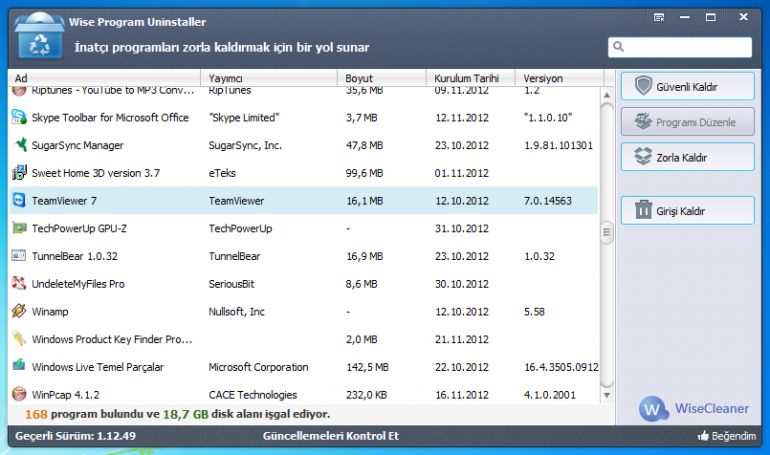Click the vertical scrollbar thumb grip
770x455 pixels.
pyautogui.click(x=607, y=232)
